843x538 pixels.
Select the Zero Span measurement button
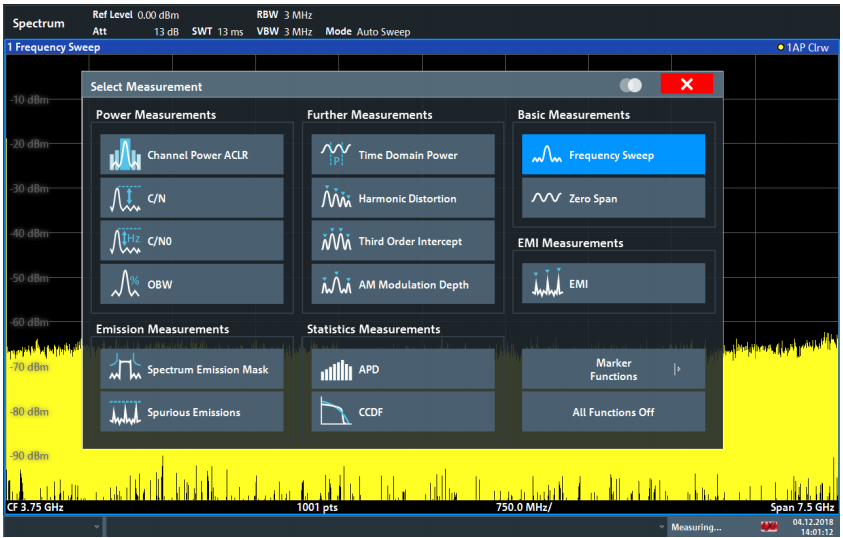tap(613, 198)
